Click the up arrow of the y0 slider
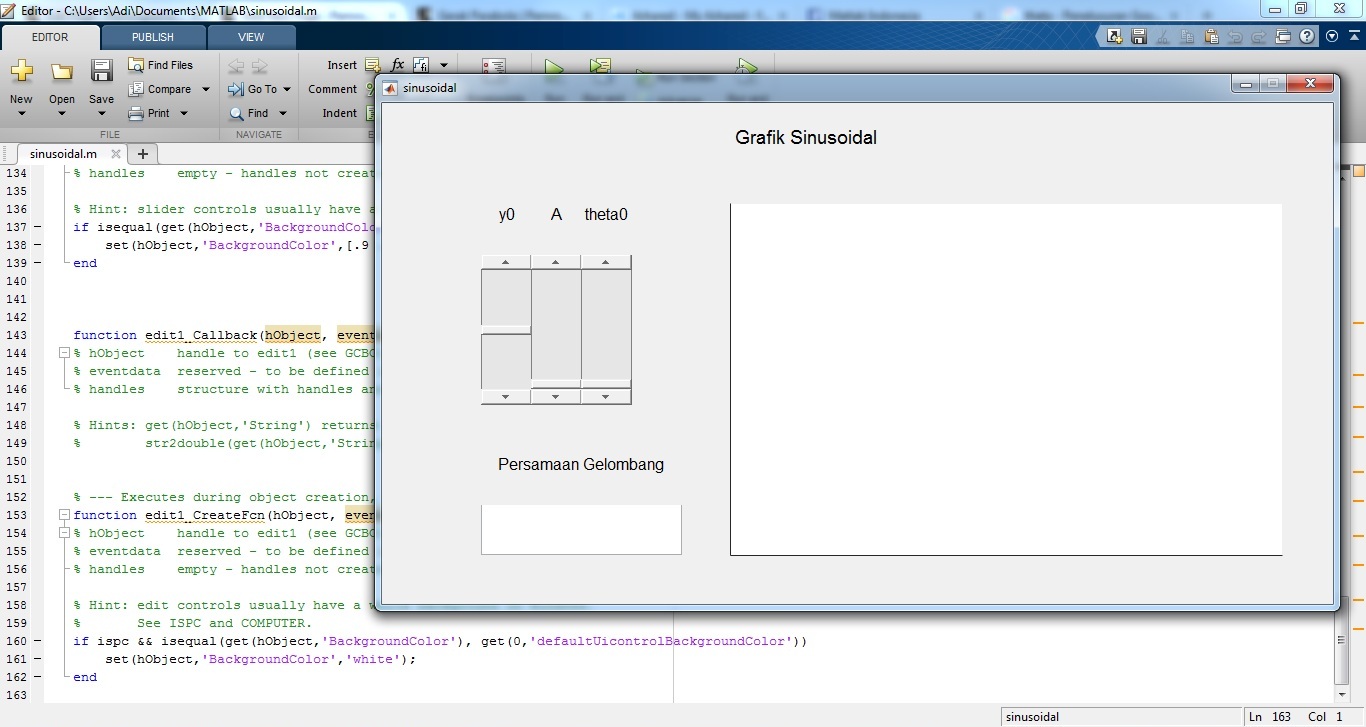 (x=506, y=262)
